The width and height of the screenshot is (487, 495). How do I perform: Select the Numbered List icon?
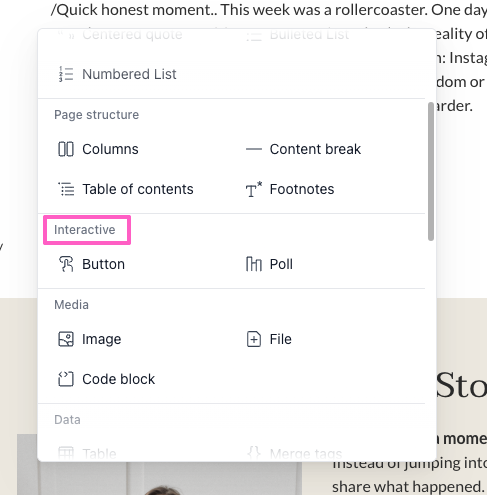pos(66,74)
